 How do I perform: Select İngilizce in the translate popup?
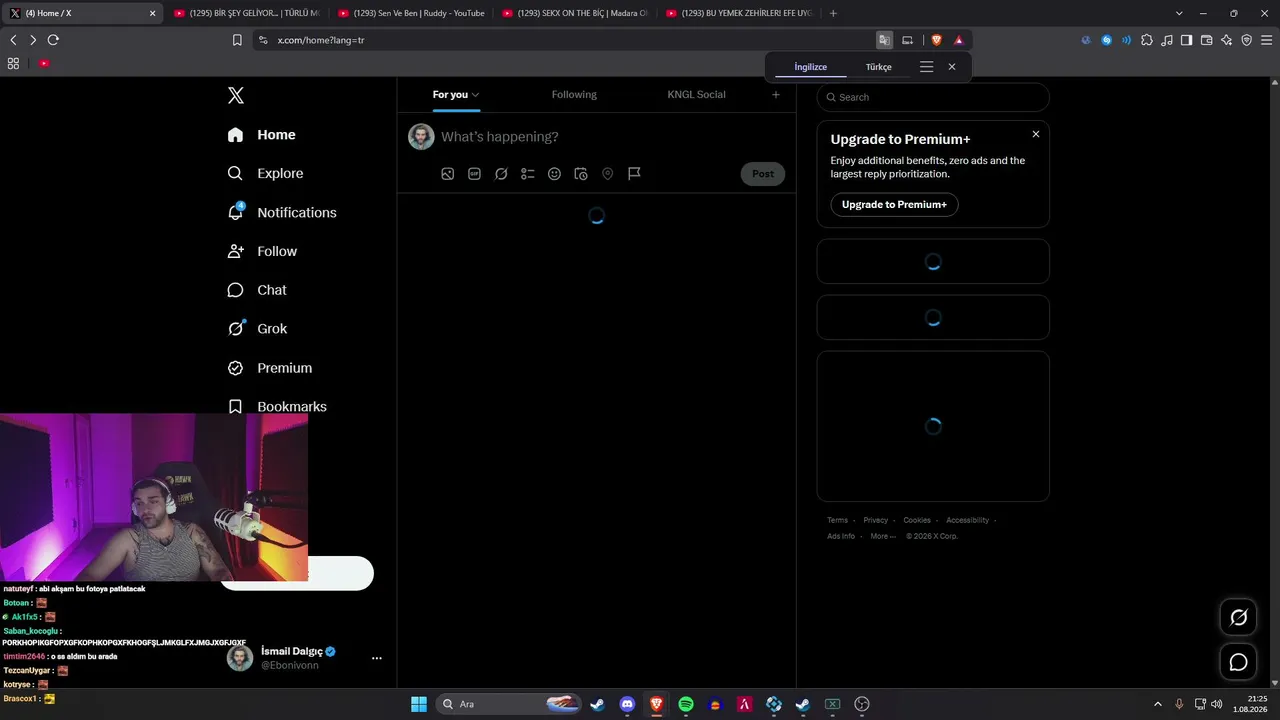(811, 67)
